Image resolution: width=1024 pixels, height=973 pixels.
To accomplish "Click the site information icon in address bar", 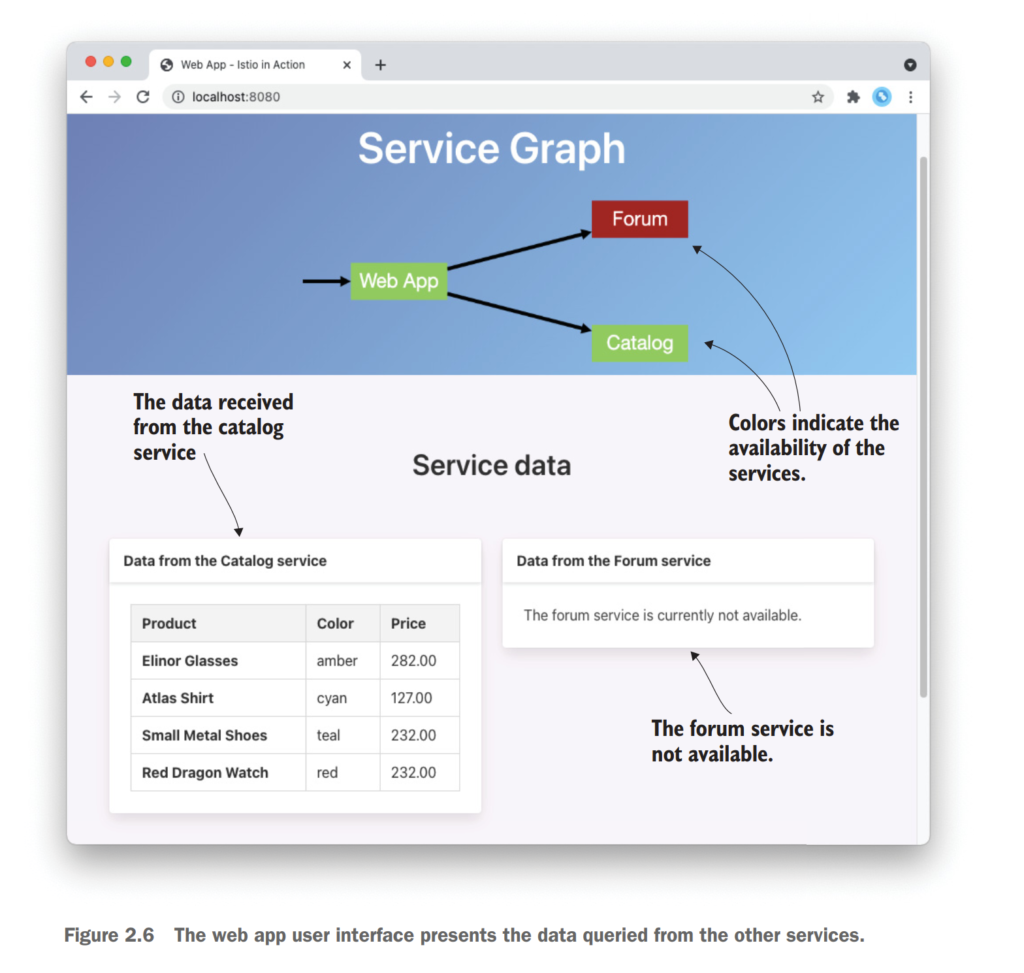I will coord(178,97).
